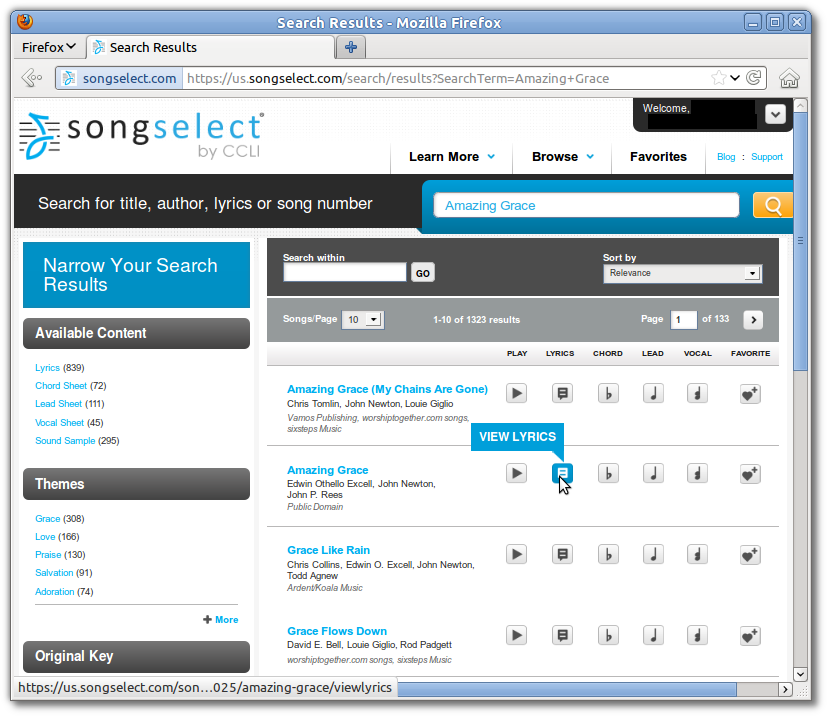View lyrics for Public Domain Amazing Grace
Image resolution: width=828 pixels, height=717 pixels.
[562, 473]
